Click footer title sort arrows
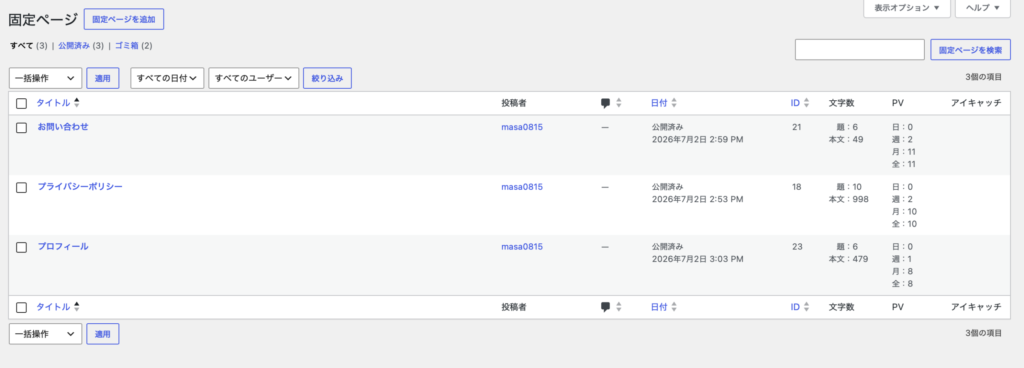1024x368 pixels. pyautogui.click(x=76, y=307)
